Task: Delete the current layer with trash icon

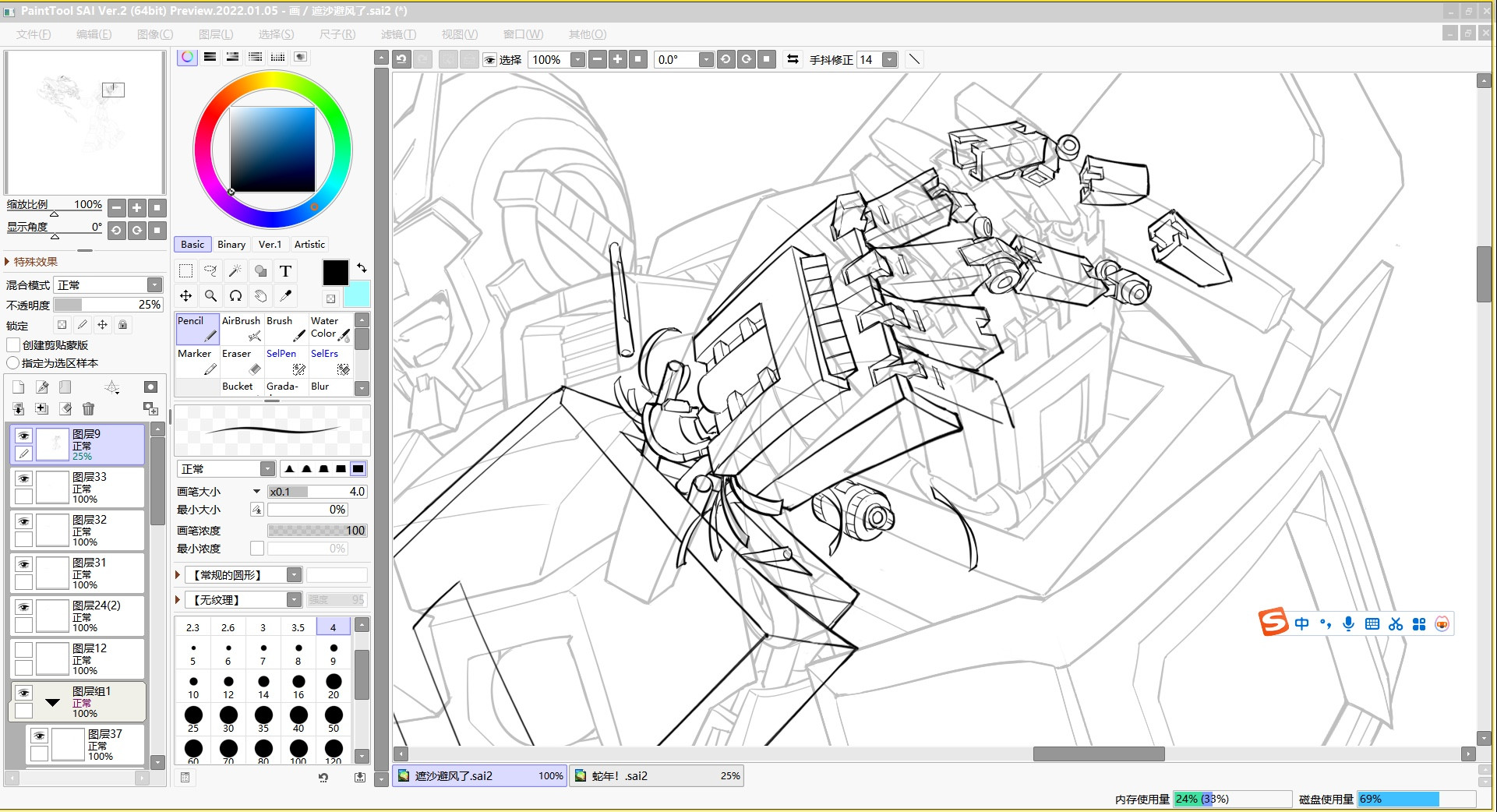Action: [88, 408]
